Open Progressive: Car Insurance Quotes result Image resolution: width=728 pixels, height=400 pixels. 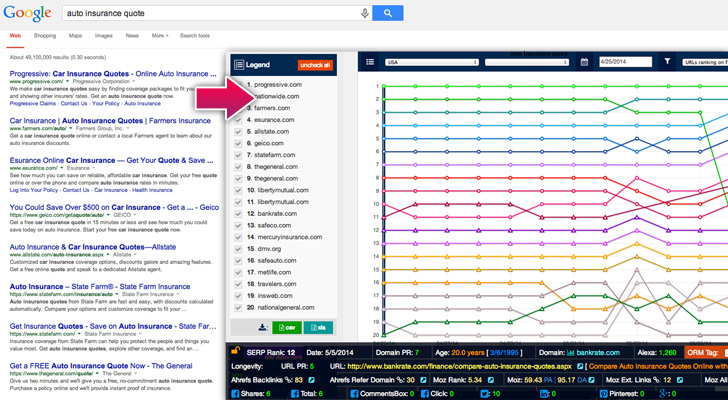(113, 74)
